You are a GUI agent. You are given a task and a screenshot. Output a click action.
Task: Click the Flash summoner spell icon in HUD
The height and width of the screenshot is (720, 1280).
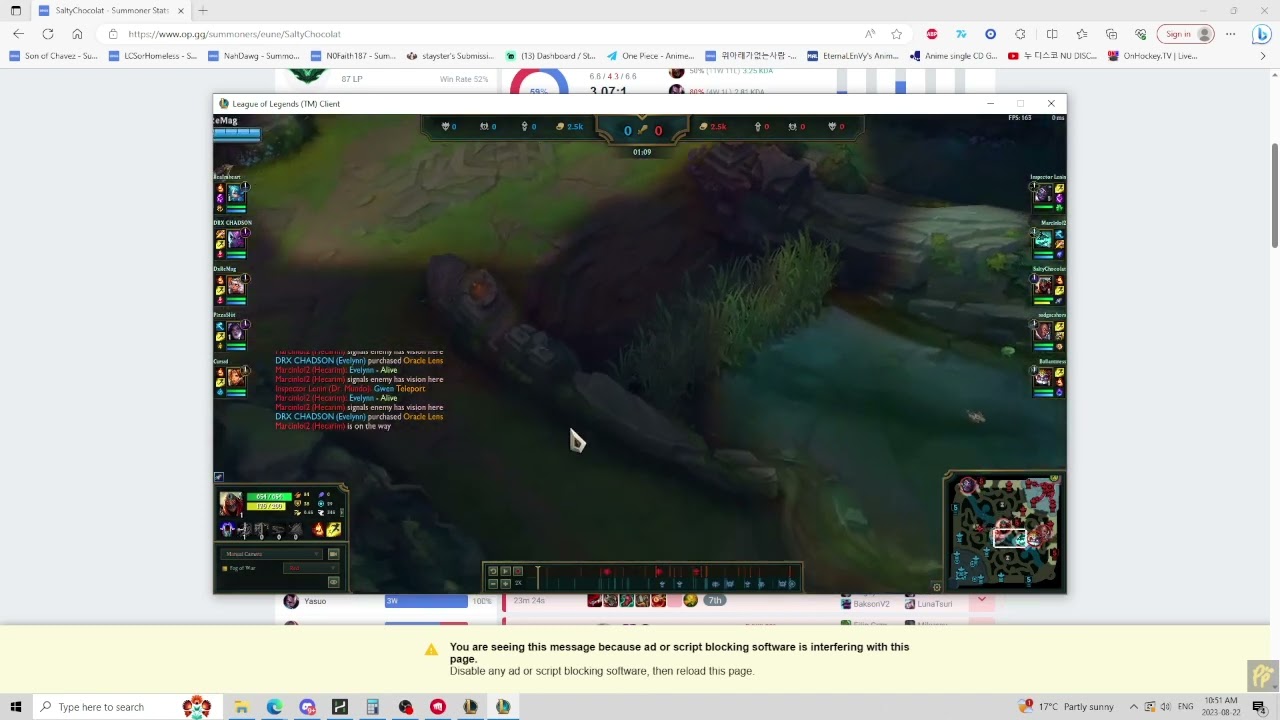pyautogui.click(x=333, y=529)
